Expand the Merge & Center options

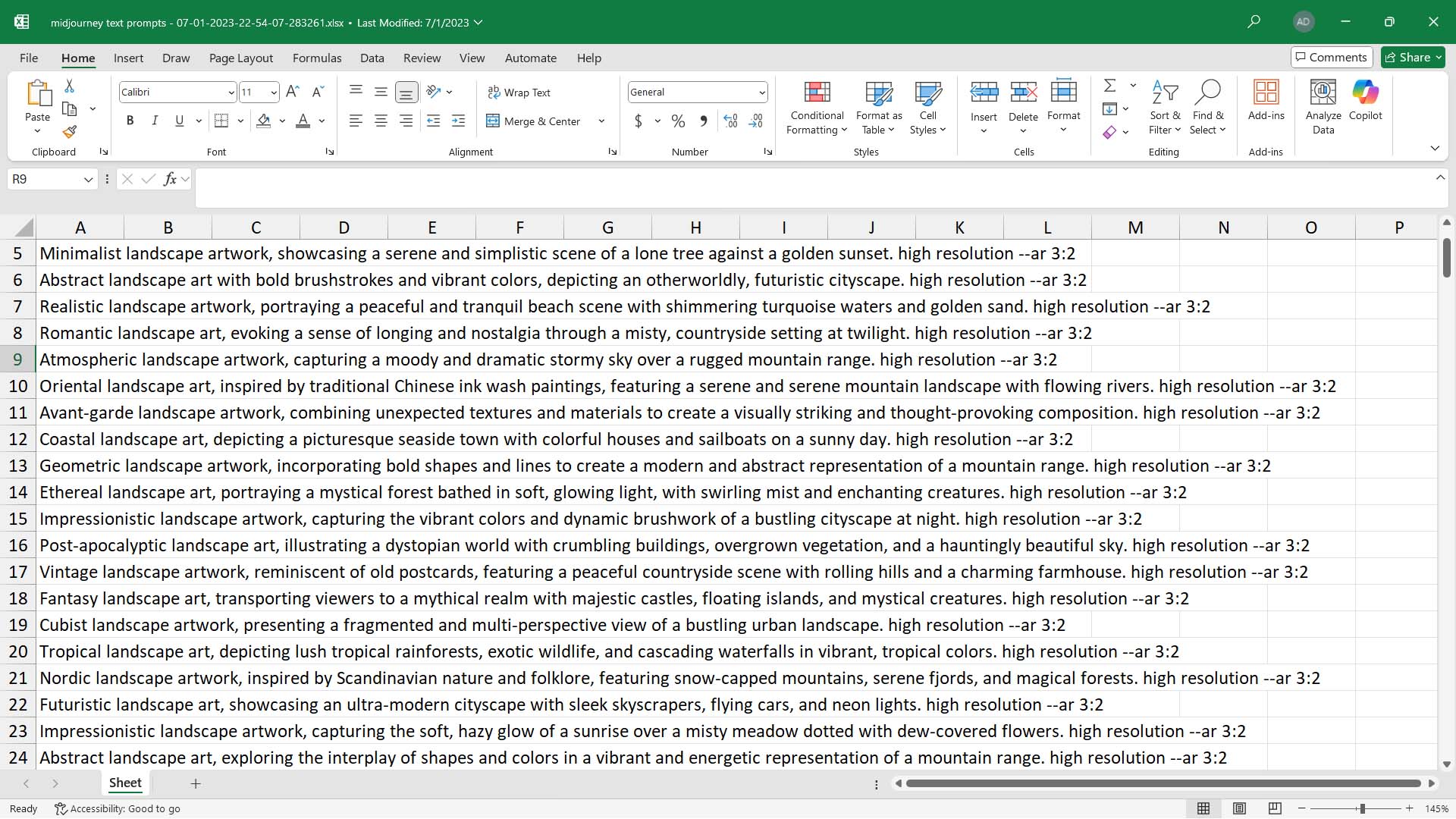pos(601,121)
